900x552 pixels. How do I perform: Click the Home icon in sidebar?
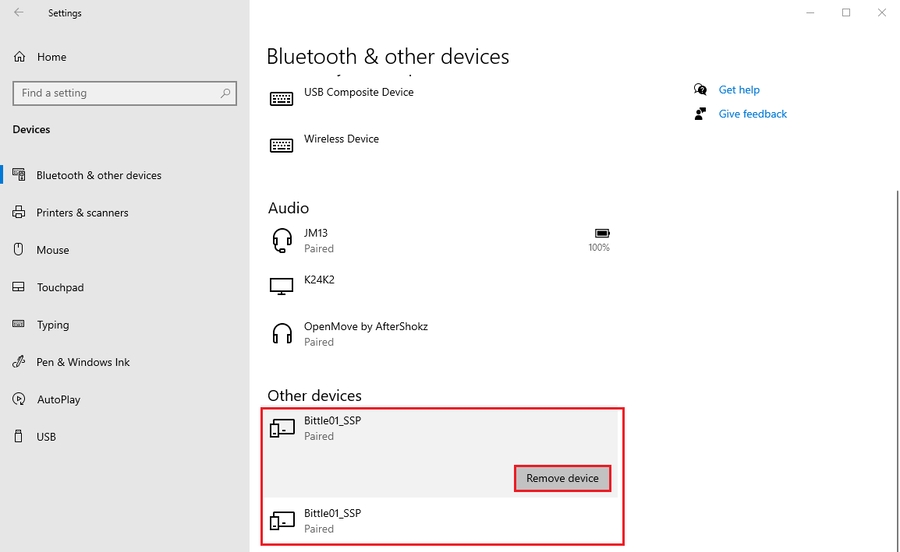click(19, 57)
